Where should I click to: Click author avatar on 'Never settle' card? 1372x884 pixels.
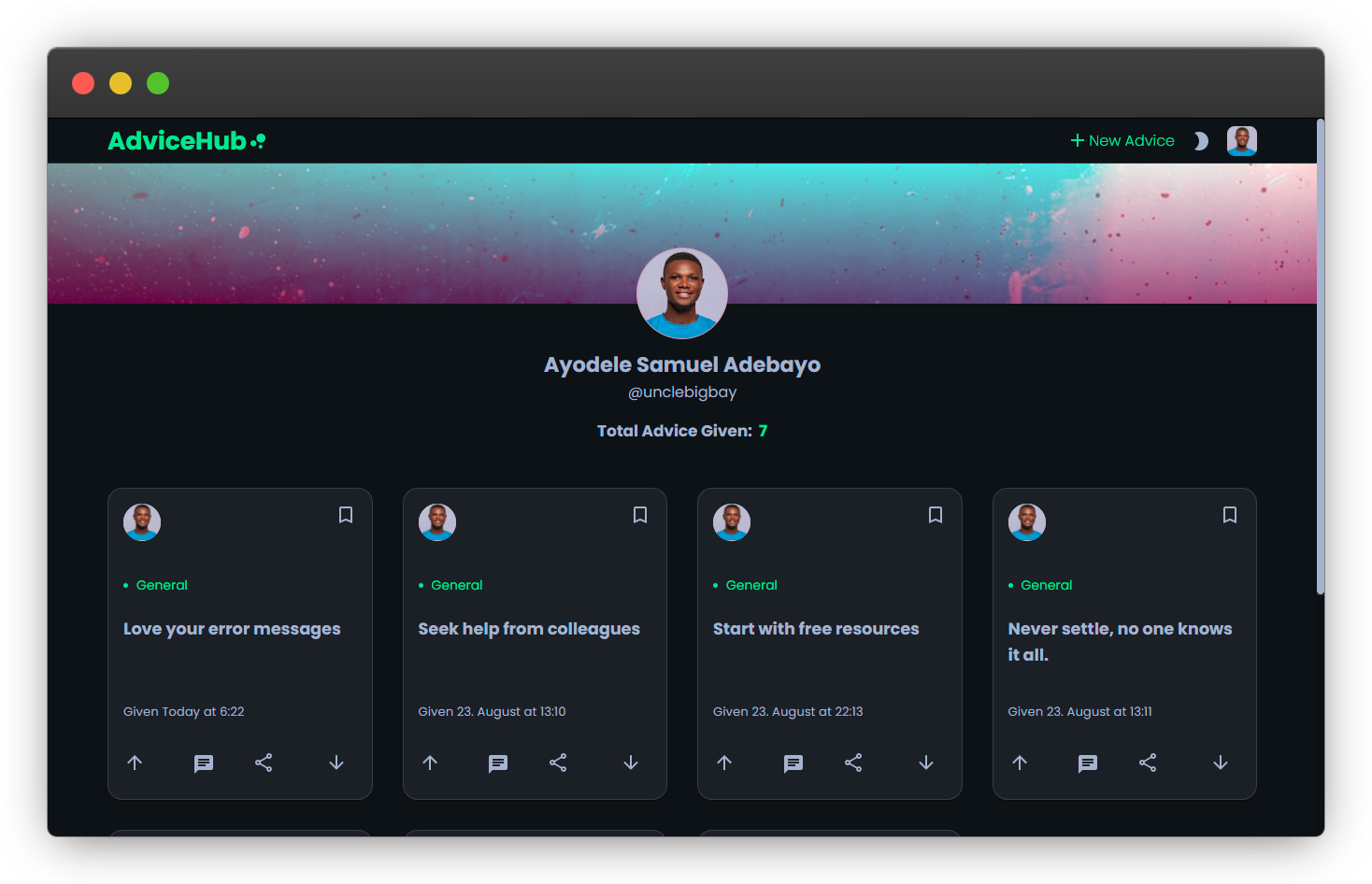tap(1027, 522)
